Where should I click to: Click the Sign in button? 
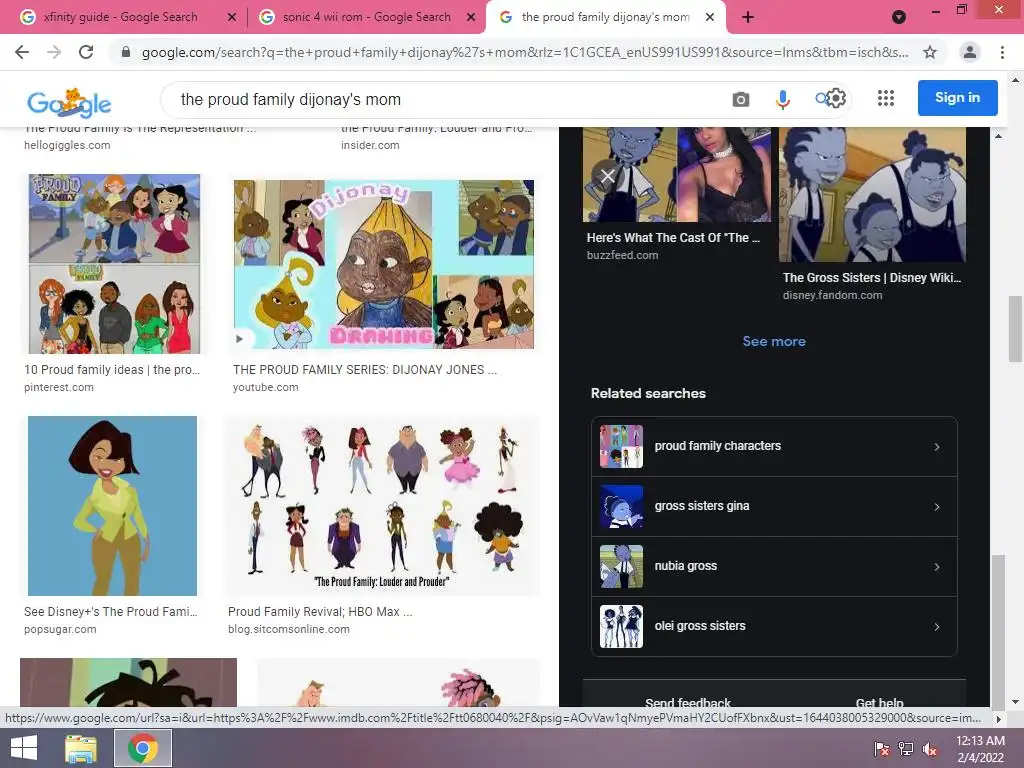point(957,98)
